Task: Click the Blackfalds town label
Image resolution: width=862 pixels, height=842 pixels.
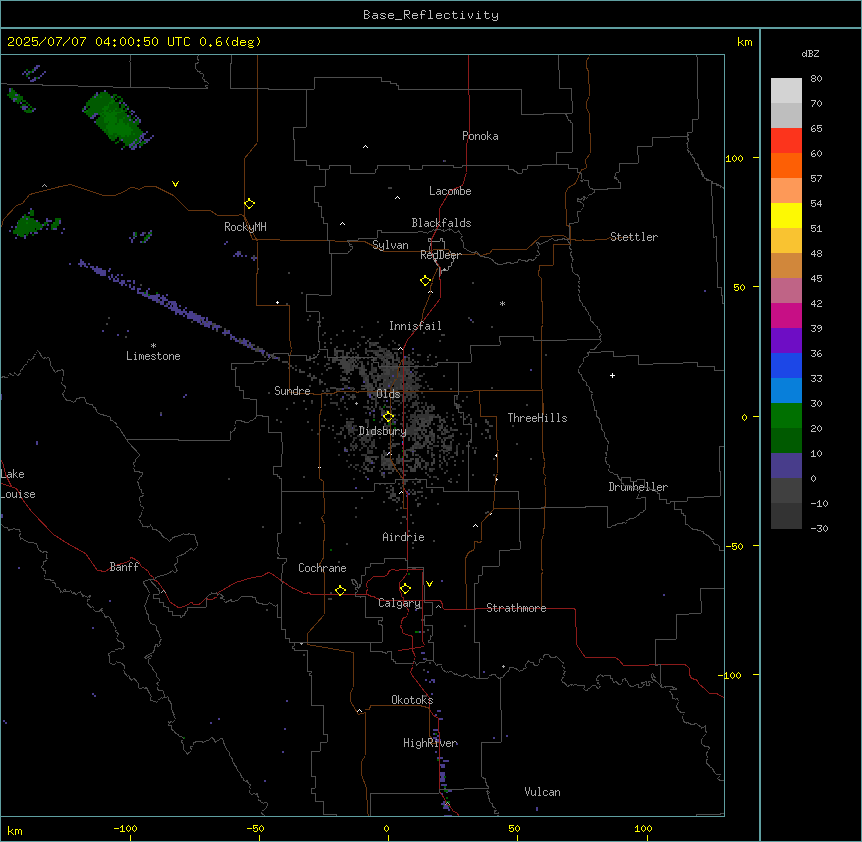Action: 441,223
